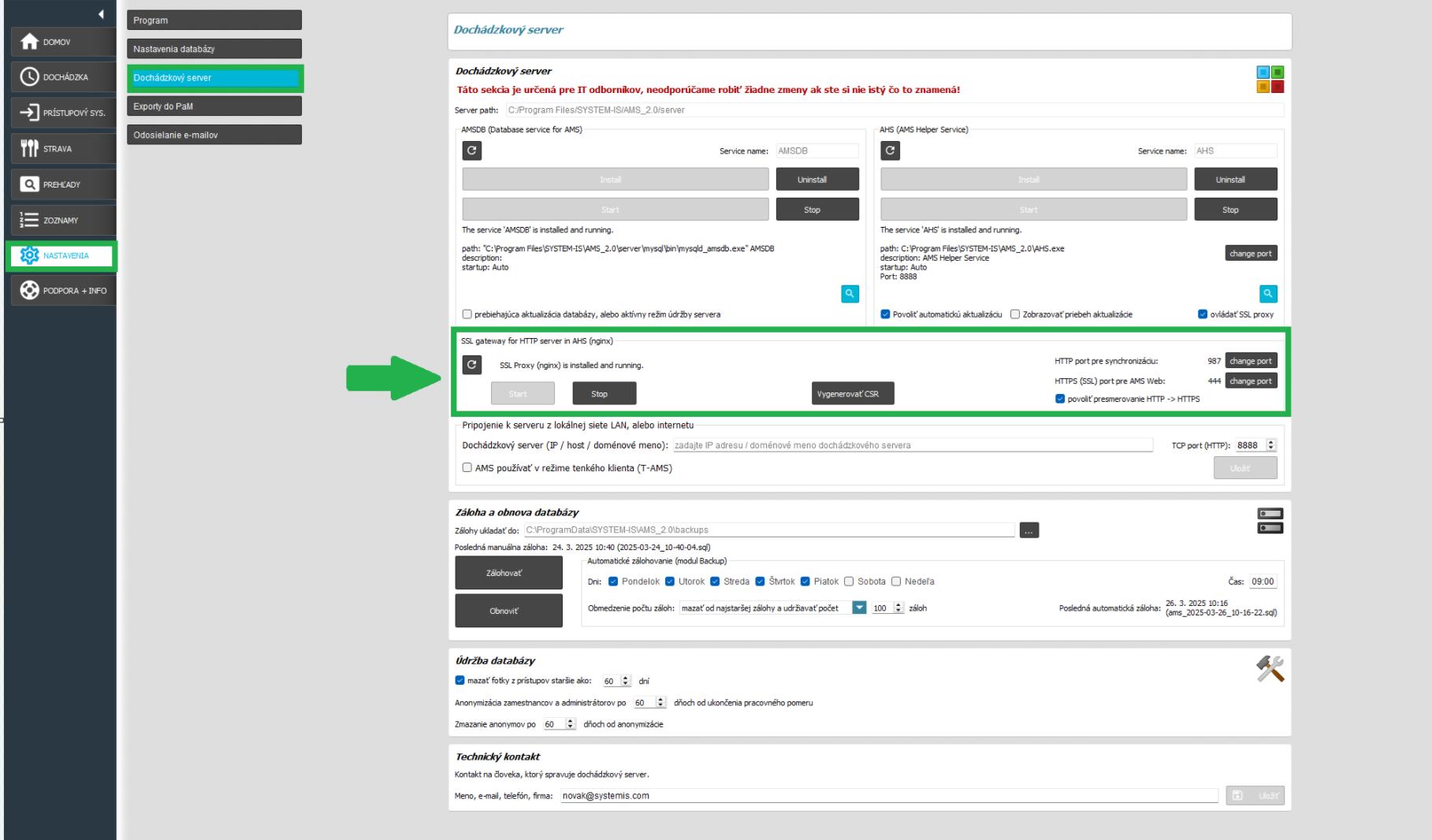Open the Nastavenia databázy menu item

(x=214, y=49)
